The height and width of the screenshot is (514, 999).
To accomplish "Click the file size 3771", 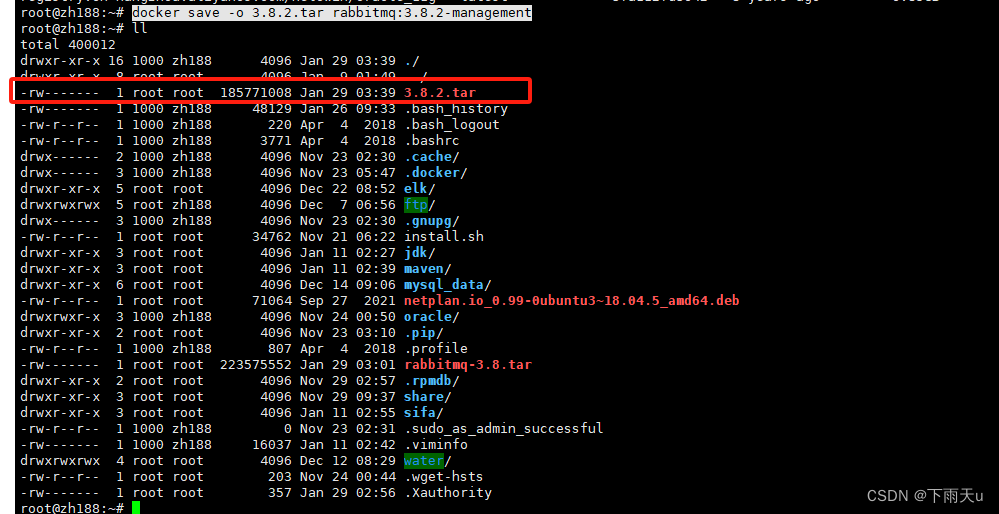I will [276, 141].
